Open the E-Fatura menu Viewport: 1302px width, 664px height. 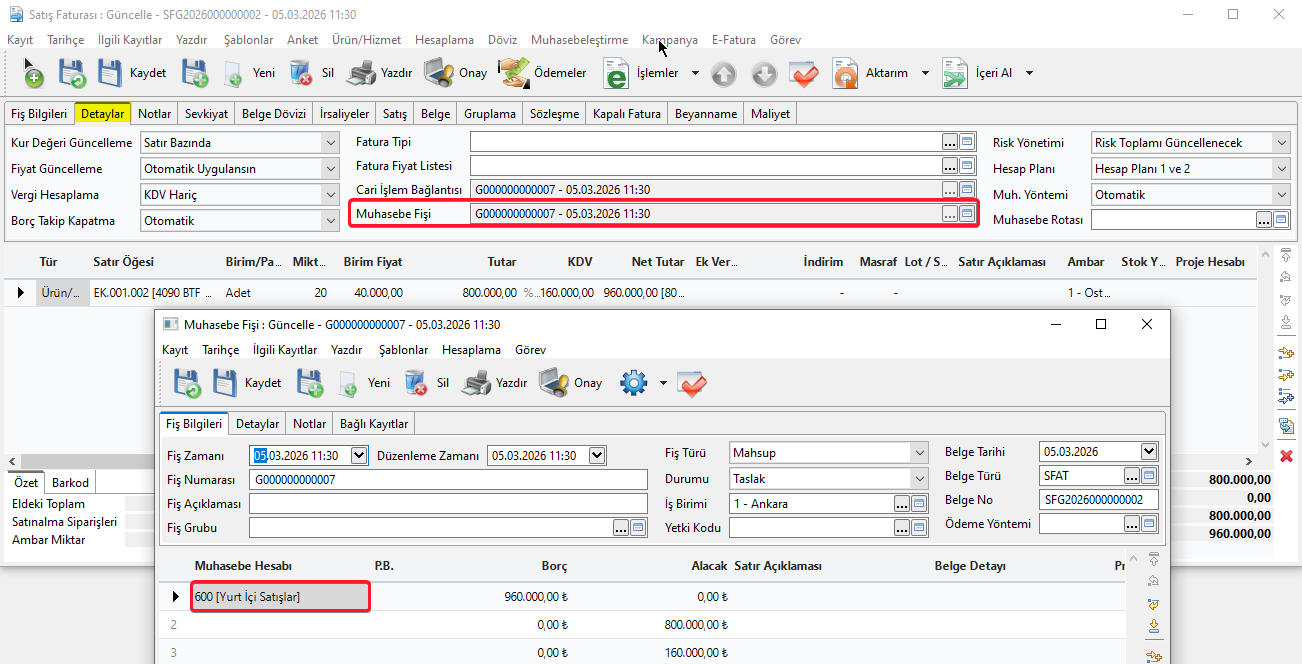pos(733,40)
